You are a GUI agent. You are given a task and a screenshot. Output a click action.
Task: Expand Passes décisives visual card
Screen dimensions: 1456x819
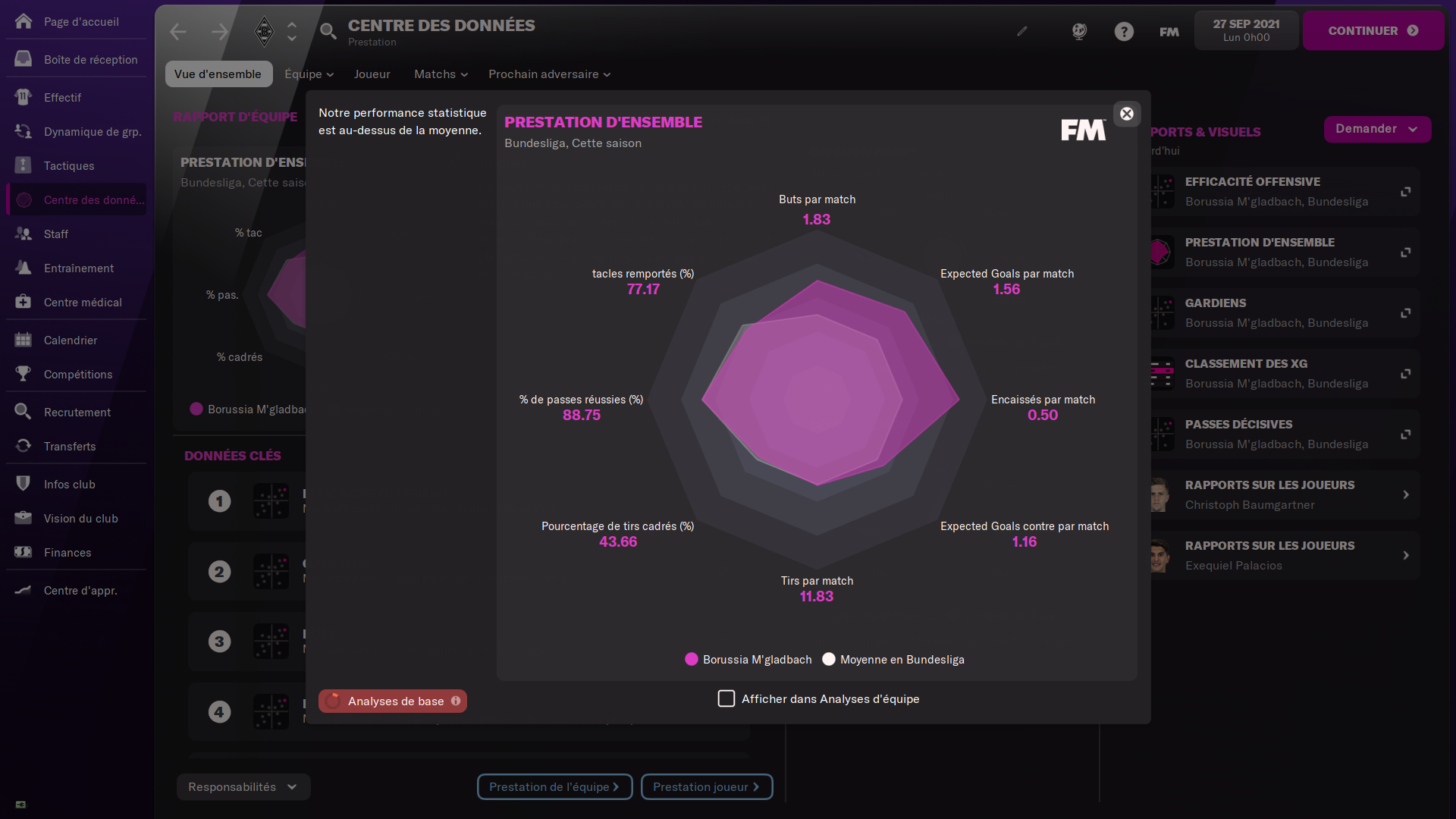1405,435
